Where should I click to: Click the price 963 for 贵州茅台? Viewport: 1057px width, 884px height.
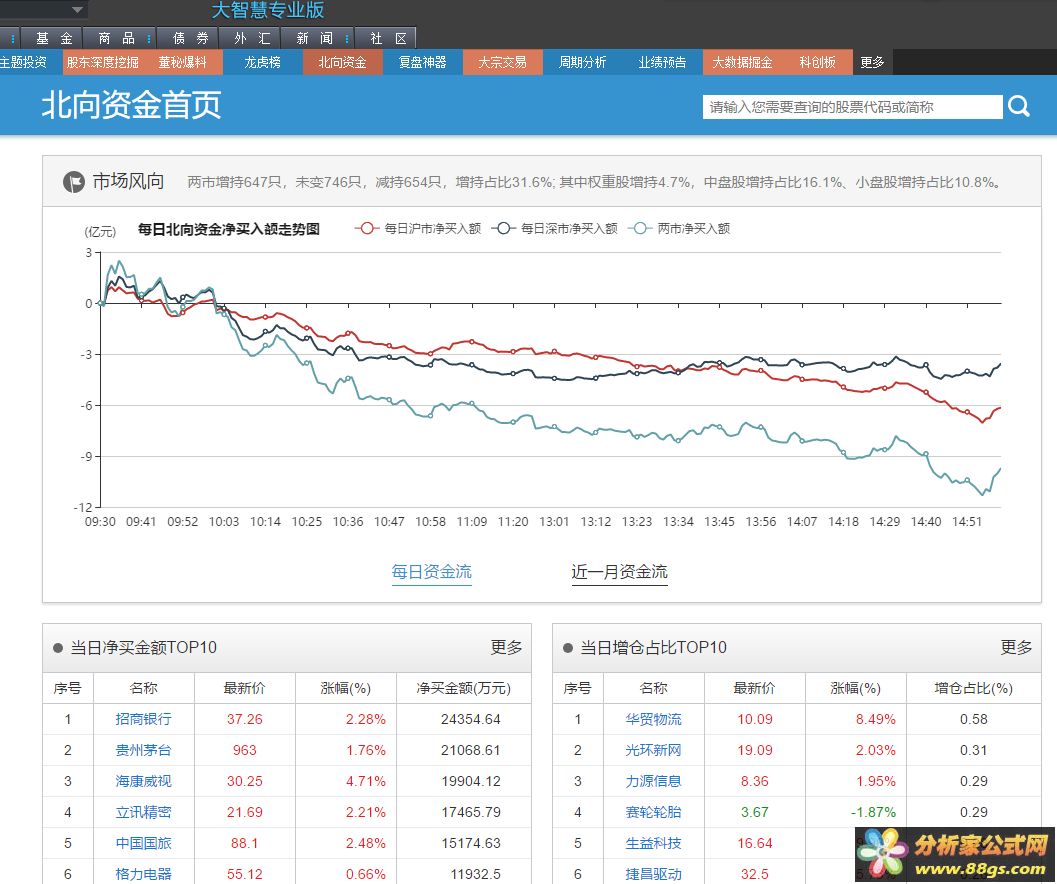(x=244, y=750)
